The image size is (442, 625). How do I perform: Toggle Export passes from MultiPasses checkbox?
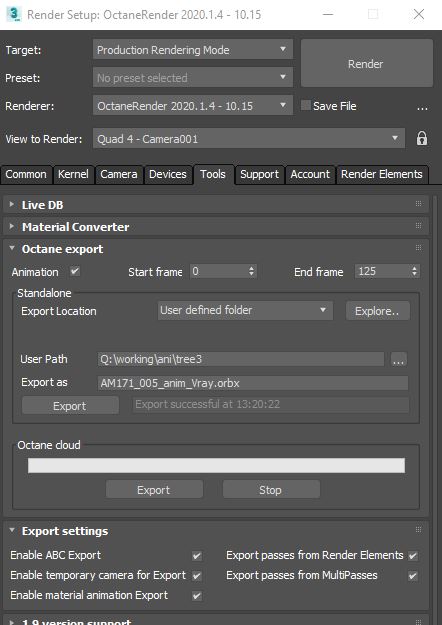click(413, 576)
